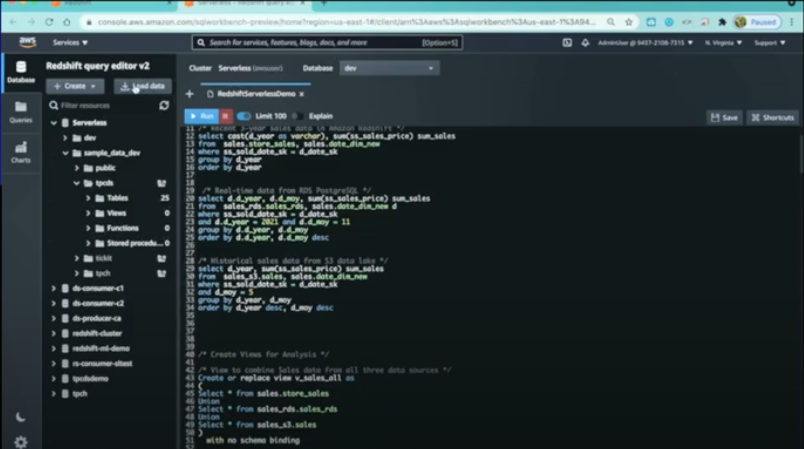The height and width of the screenshot is (449, 804).
Task: Collapse the Serverless tree node
Action: pos(54,123)
